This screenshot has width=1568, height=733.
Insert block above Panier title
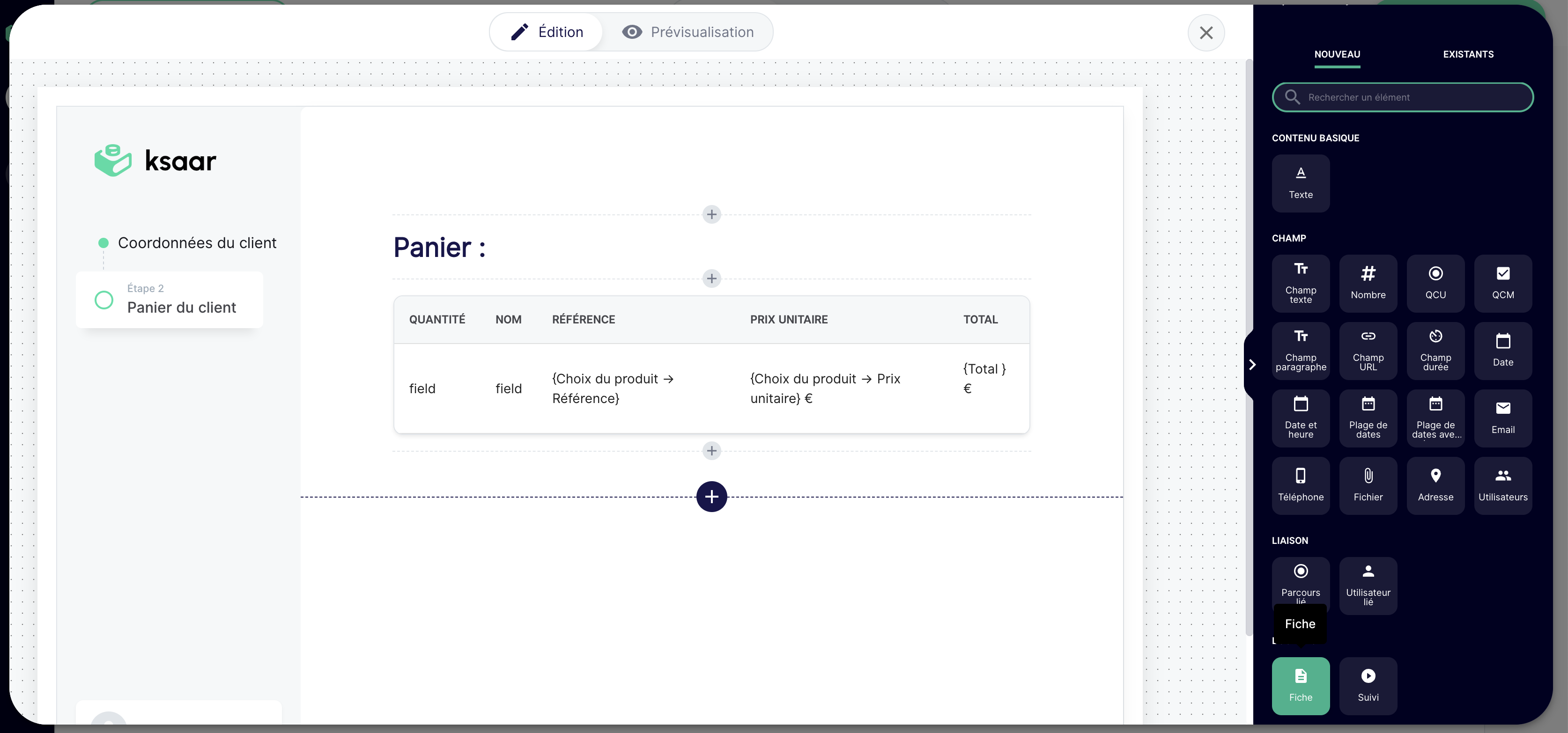click(x=711, y=214)
